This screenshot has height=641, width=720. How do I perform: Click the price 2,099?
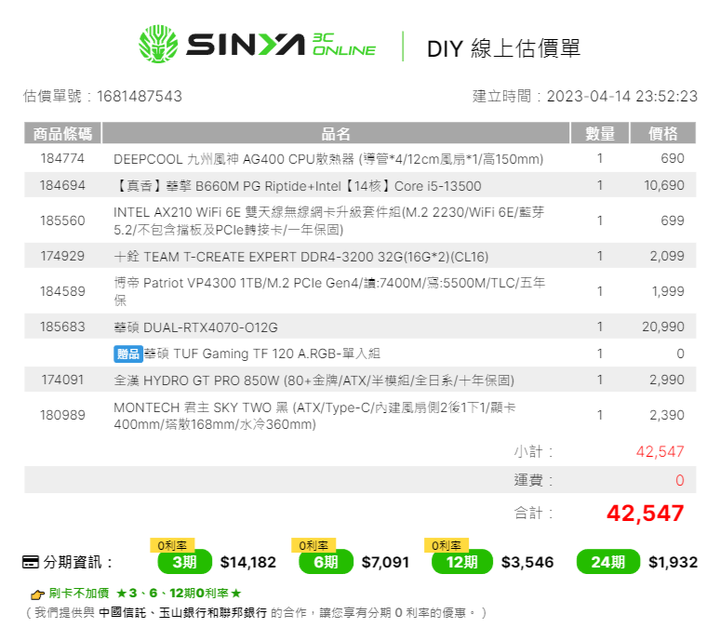tap(667, 256)
